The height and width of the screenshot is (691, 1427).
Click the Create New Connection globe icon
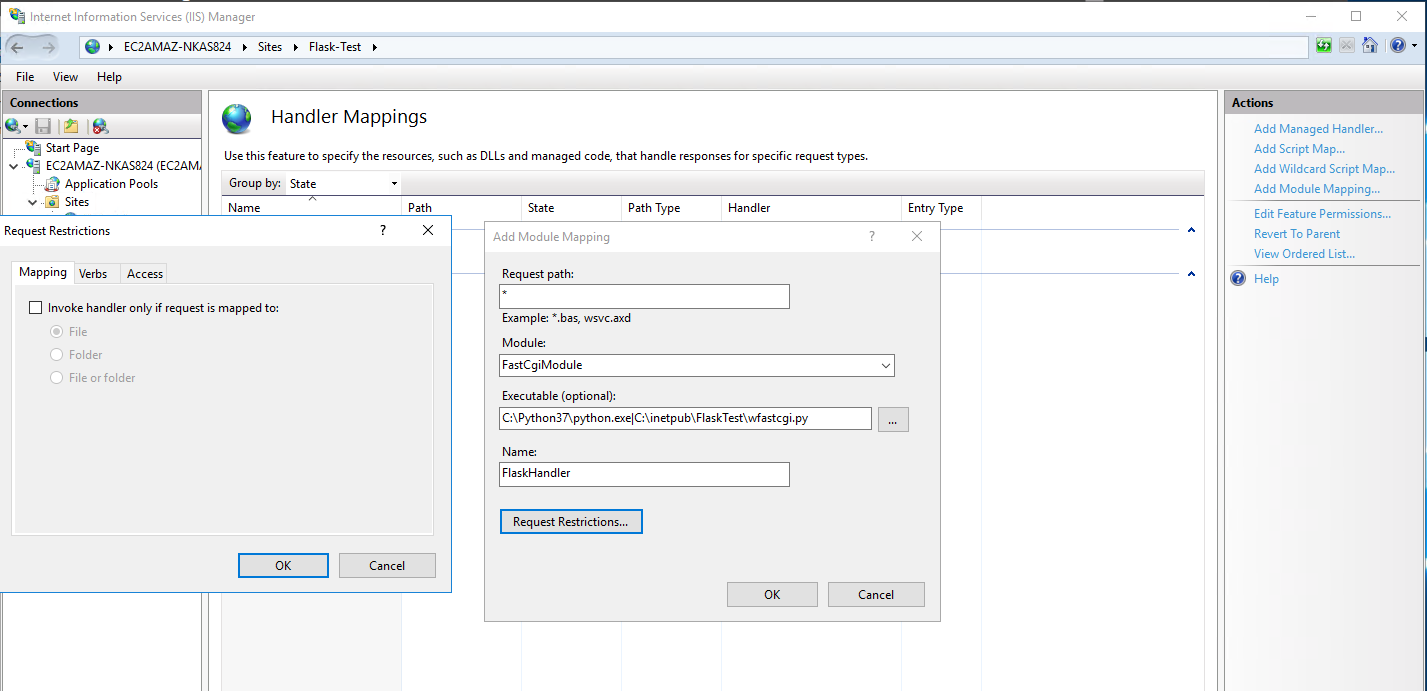tap(12, 126)
